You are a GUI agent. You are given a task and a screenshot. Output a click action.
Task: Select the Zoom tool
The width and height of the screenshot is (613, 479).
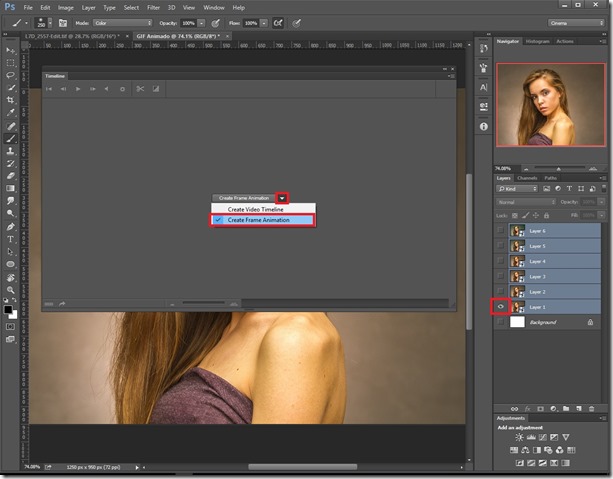point(10,290)
